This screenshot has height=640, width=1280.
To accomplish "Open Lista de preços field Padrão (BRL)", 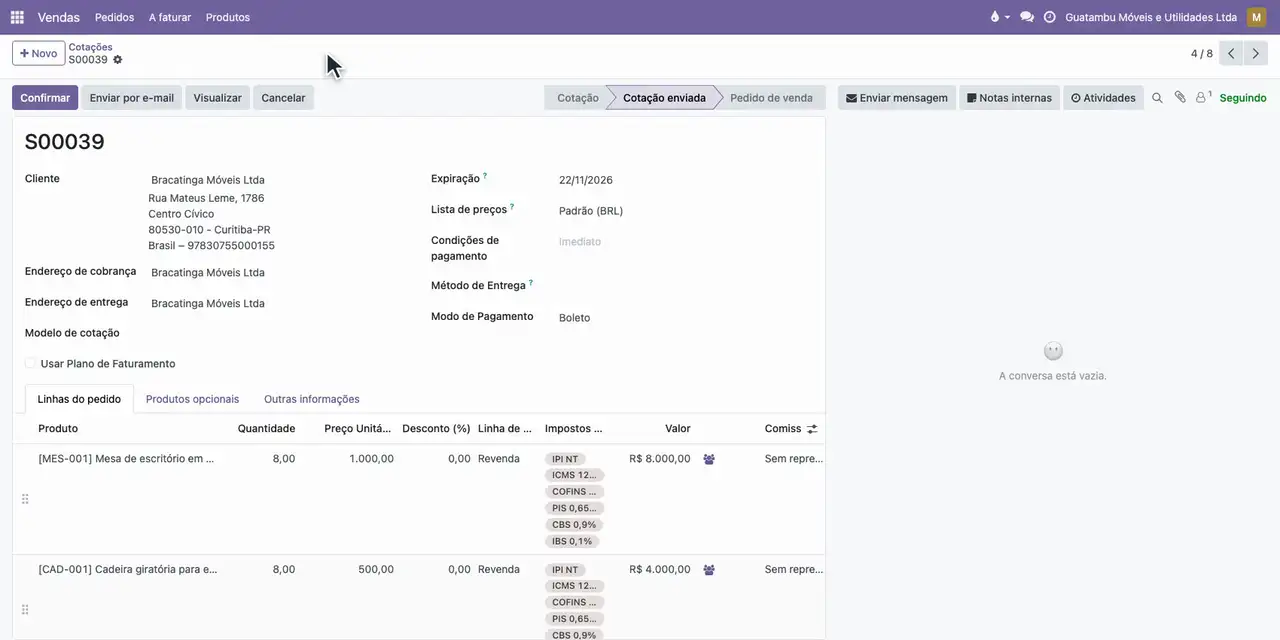I will (x=685, y=211).
